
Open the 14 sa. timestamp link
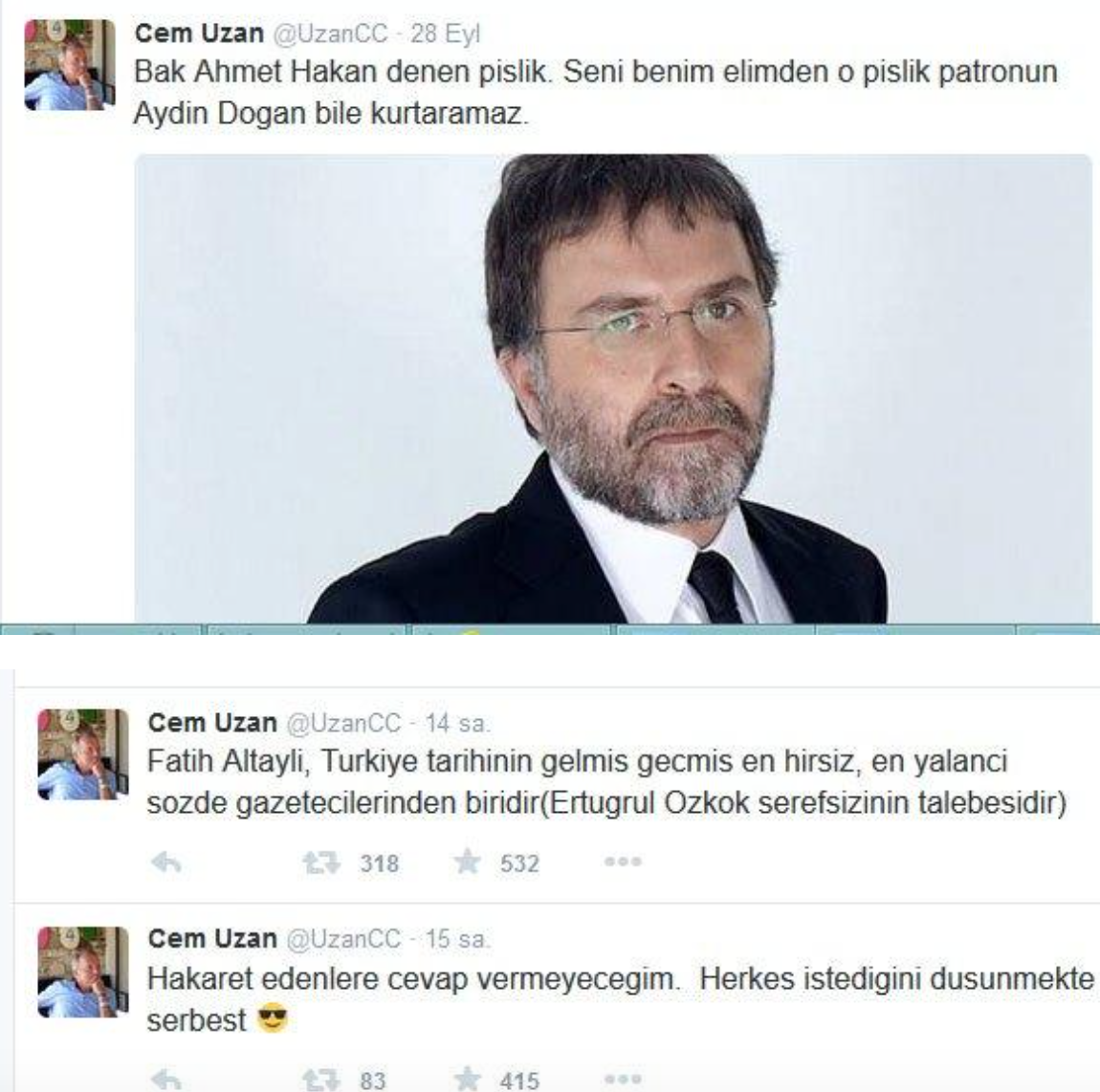tap(457, 723)
